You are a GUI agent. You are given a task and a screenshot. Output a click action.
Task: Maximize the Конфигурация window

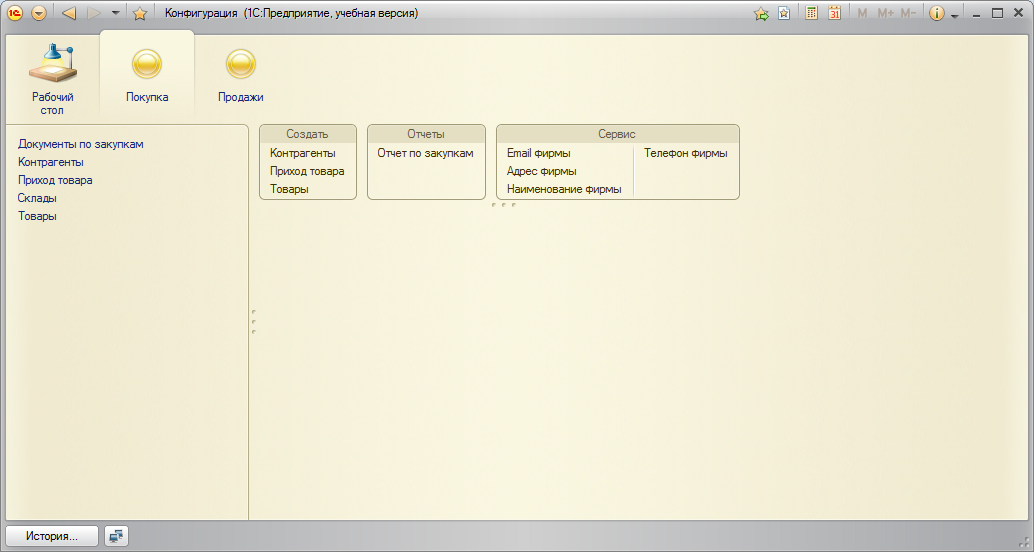pyautogui.click(x=998, y=13)
